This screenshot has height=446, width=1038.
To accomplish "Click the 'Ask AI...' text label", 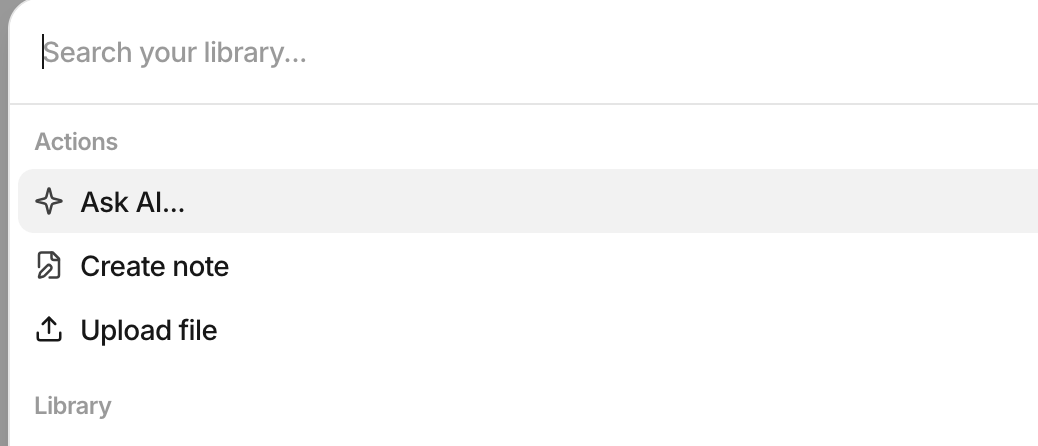I will [132, 202].
